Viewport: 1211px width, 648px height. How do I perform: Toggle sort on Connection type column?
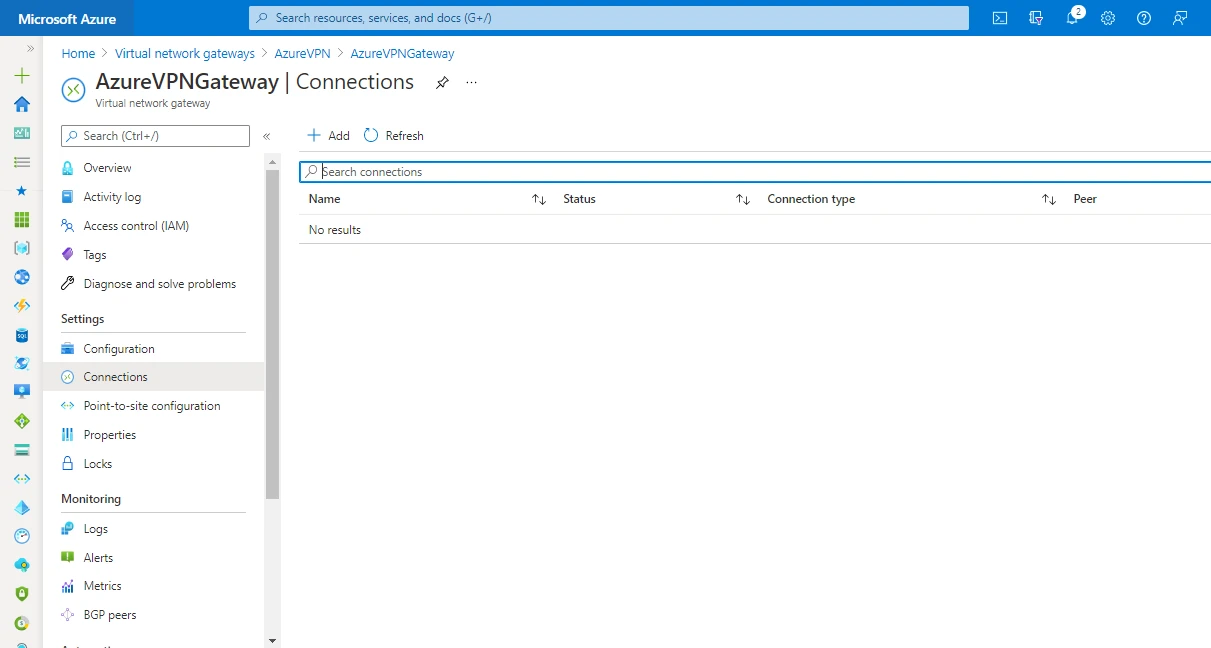coord(1048,199)
